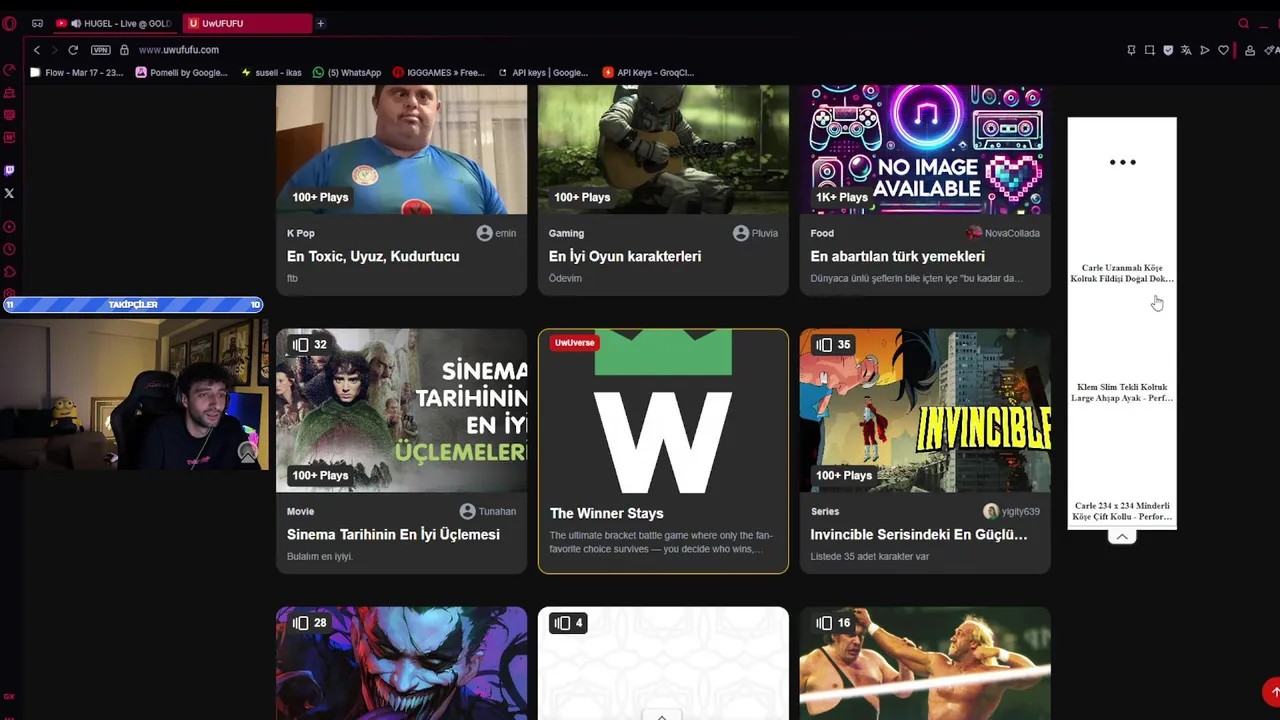The height and width of the screenshot is (720, 1280).
Task: Open the Pomelli by Google bookmark
Action: 182,72
